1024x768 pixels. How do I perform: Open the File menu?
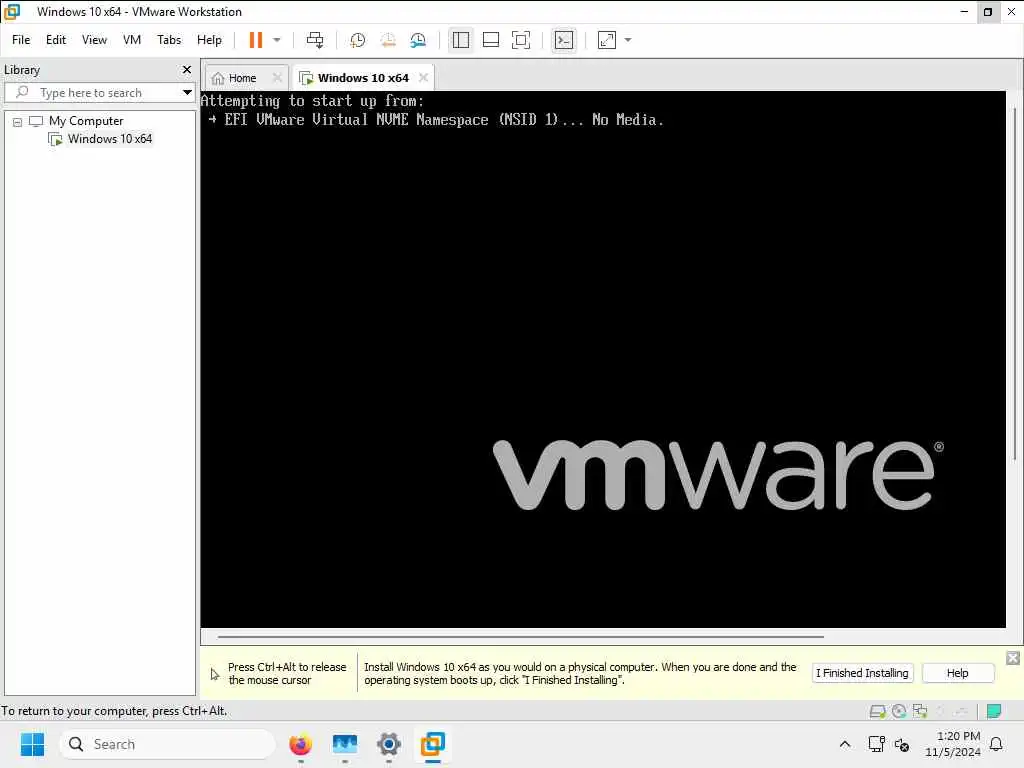pos(21,40)
